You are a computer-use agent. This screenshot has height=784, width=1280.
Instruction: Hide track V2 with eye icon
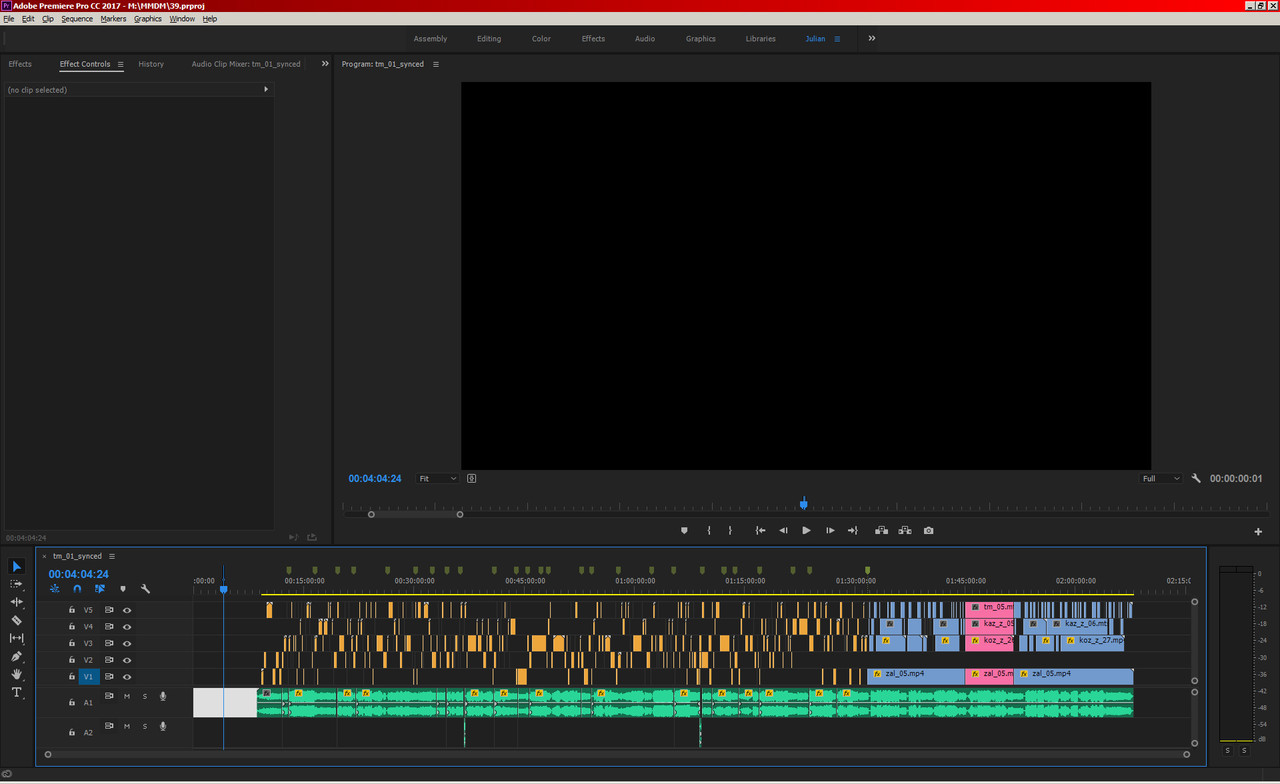pos(127,660)
